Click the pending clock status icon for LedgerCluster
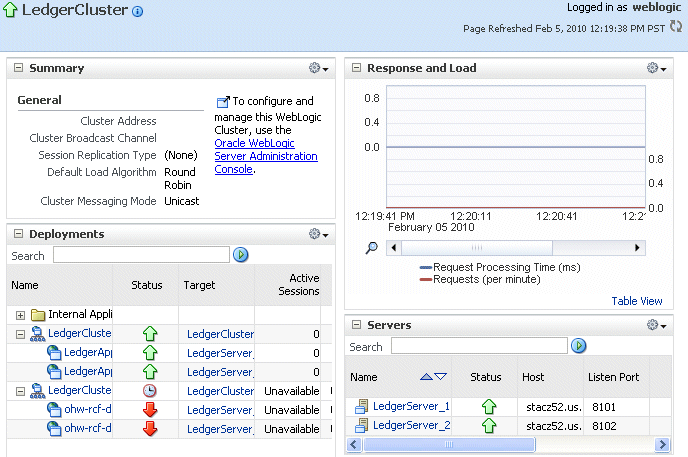The width and height of the screenshot is (688, 457). [150, 391]
